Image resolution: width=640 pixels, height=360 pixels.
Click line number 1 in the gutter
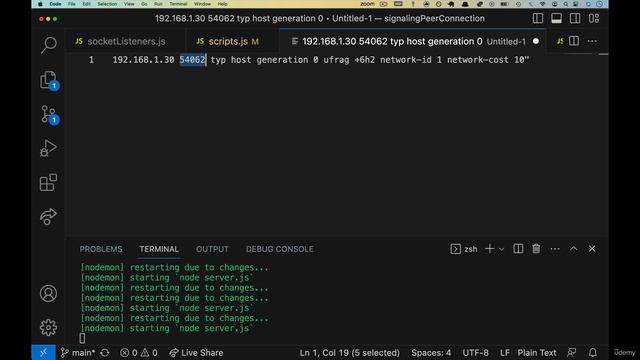[91, 60]
